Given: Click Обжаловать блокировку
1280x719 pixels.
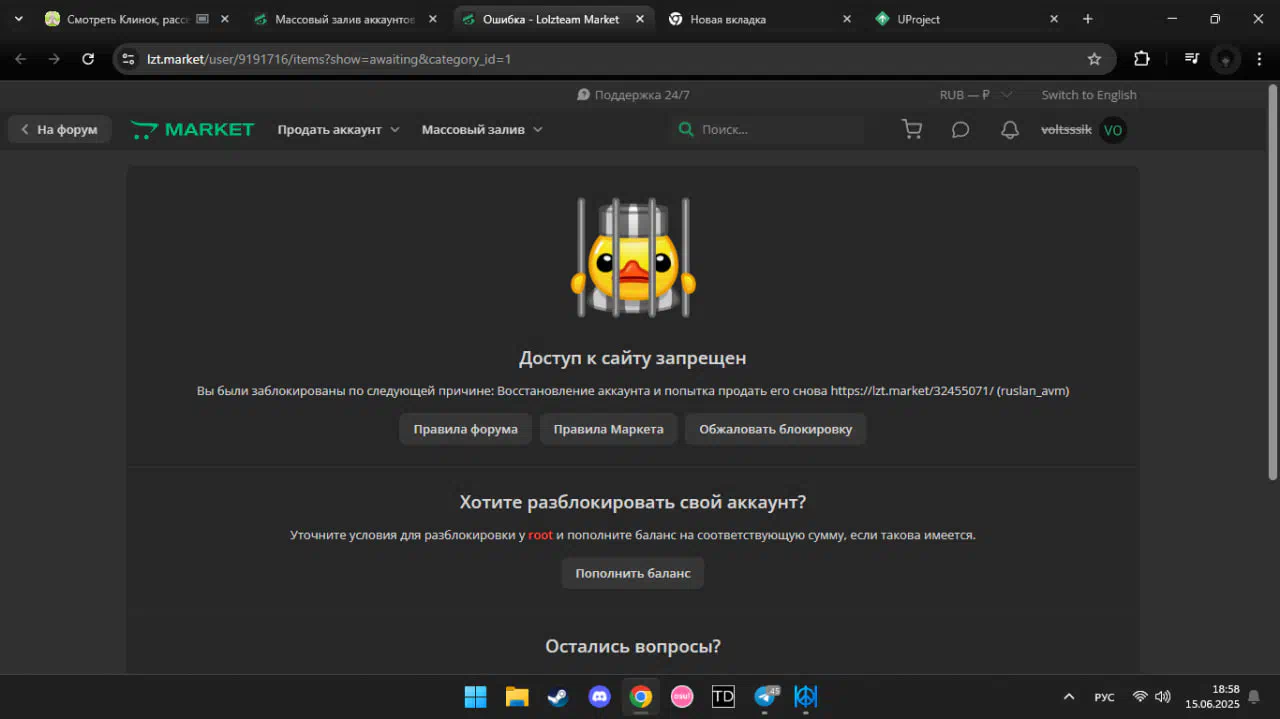Looking at the screenshot, I should pyautogui.click(x=775, y=429).
